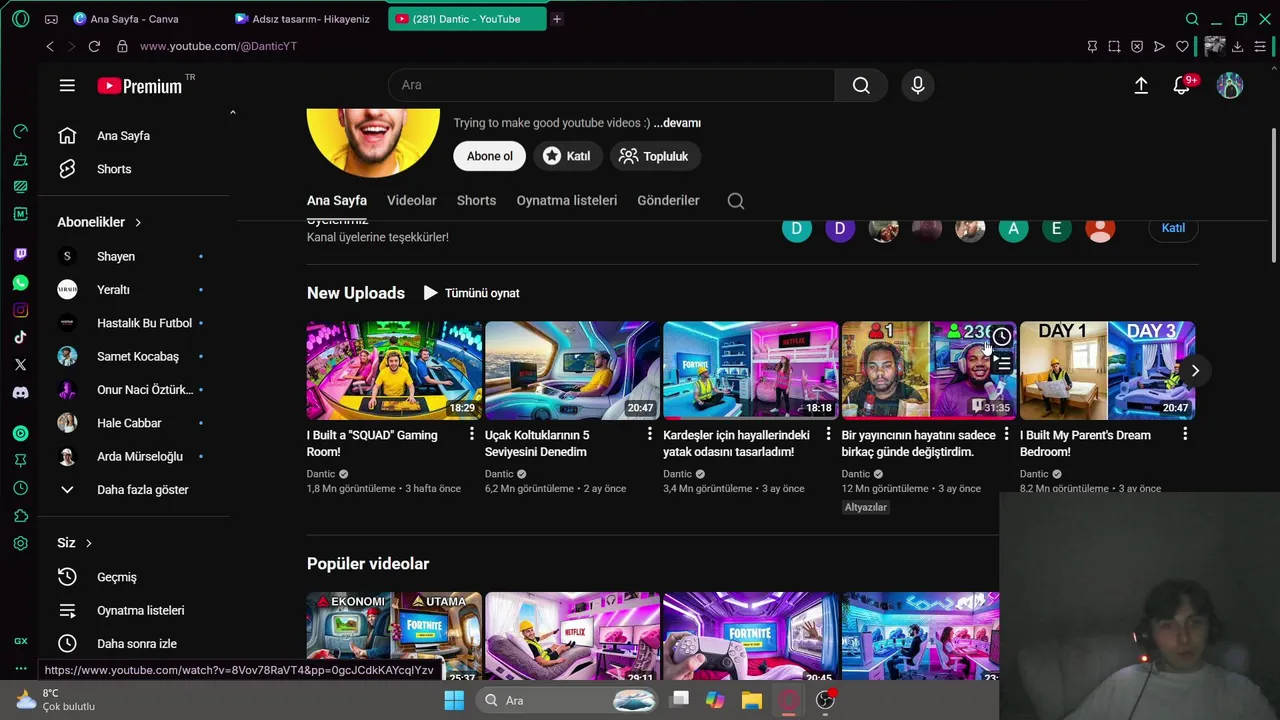Viewport: 1280px width, 720px height.
Task: Open Windows Start menu
Action: pos(454,701)
